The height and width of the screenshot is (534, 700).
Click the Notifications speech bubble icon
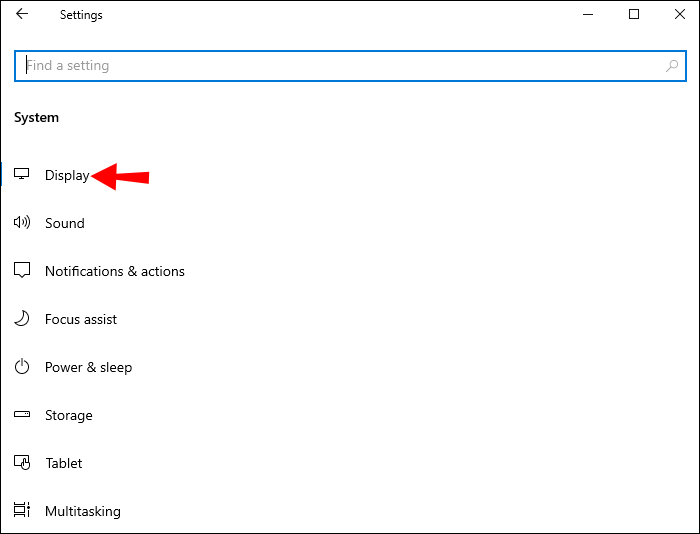(22, 270)
